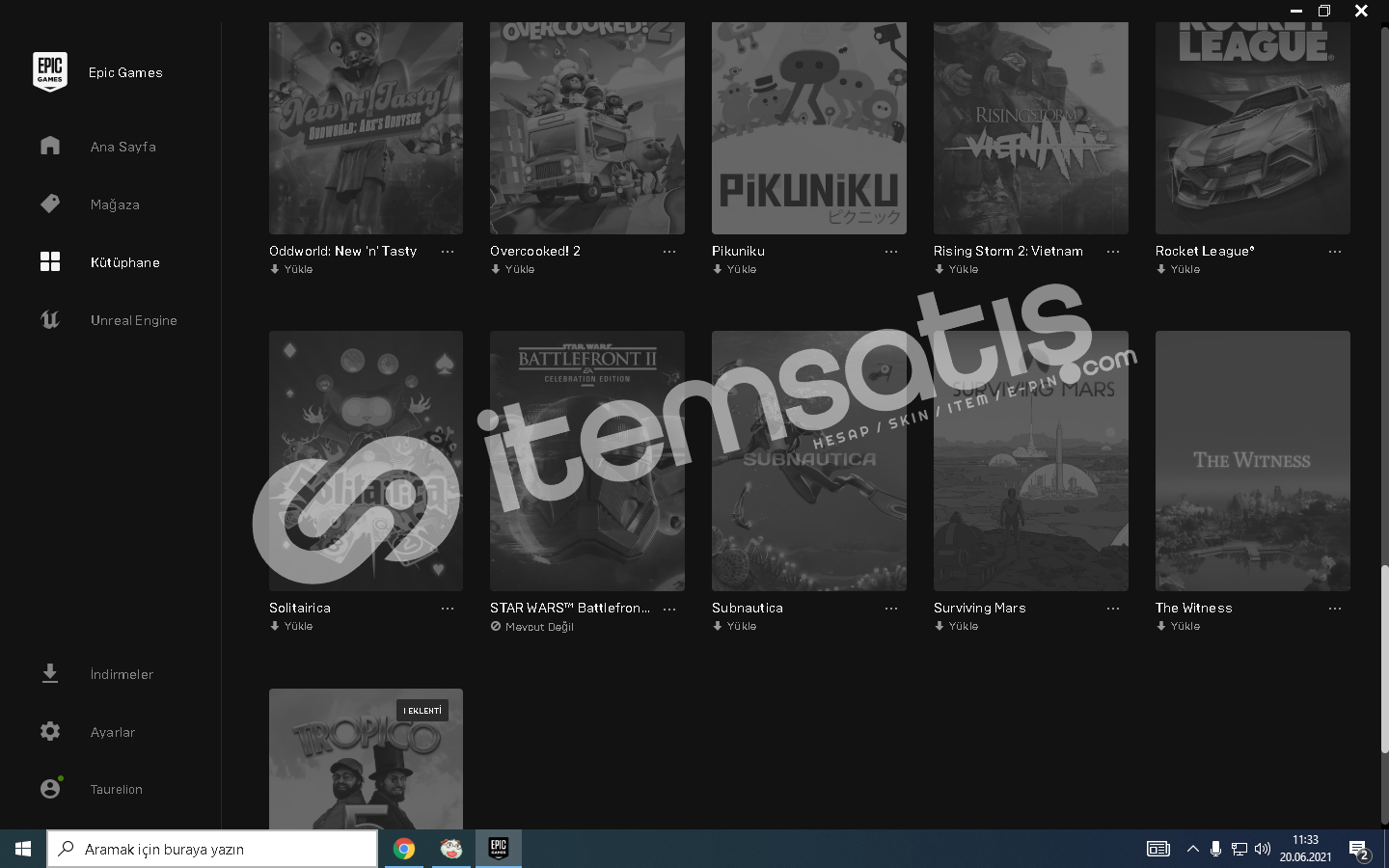The image size is (1389, 868).
Task: Open options menu for Pikuniku
Action: (x=891, y=252)
